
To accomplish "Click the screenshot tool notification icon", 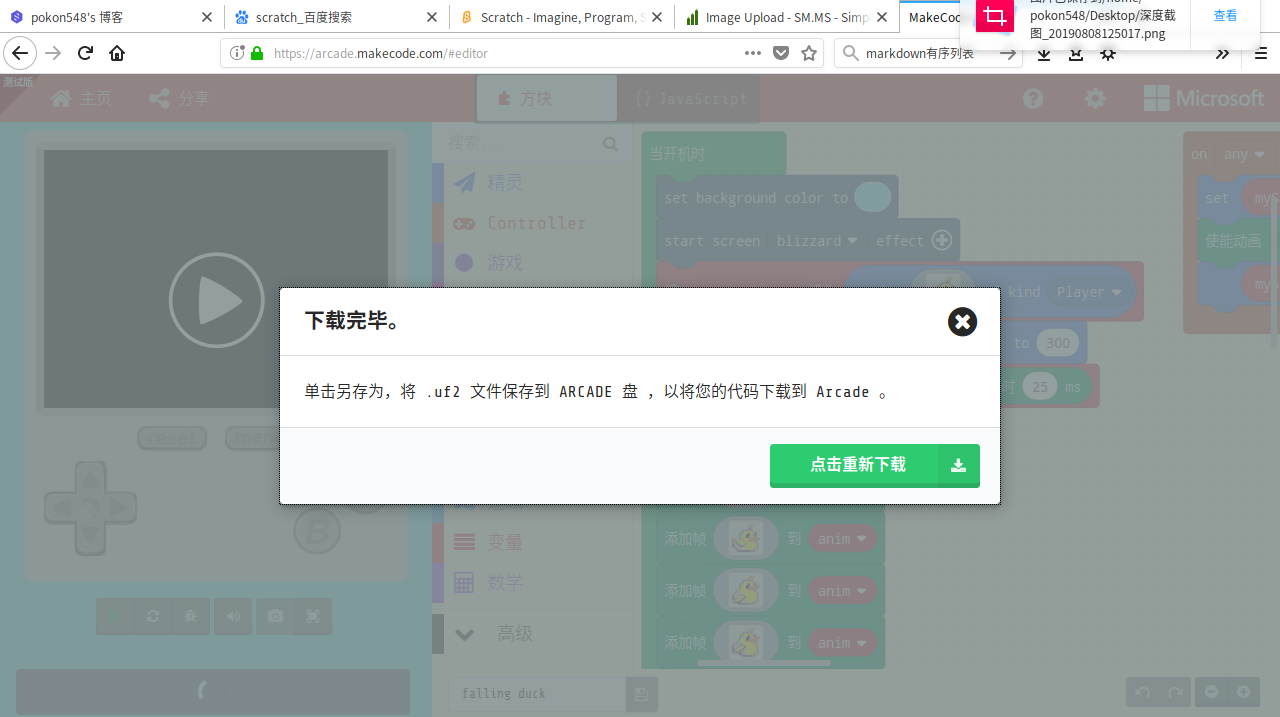I will [x=994, y=16].
